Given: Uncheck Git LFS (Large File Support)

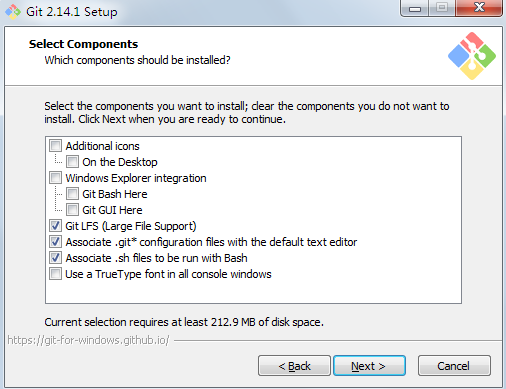Looking at the screenshot, I should 55,226.
